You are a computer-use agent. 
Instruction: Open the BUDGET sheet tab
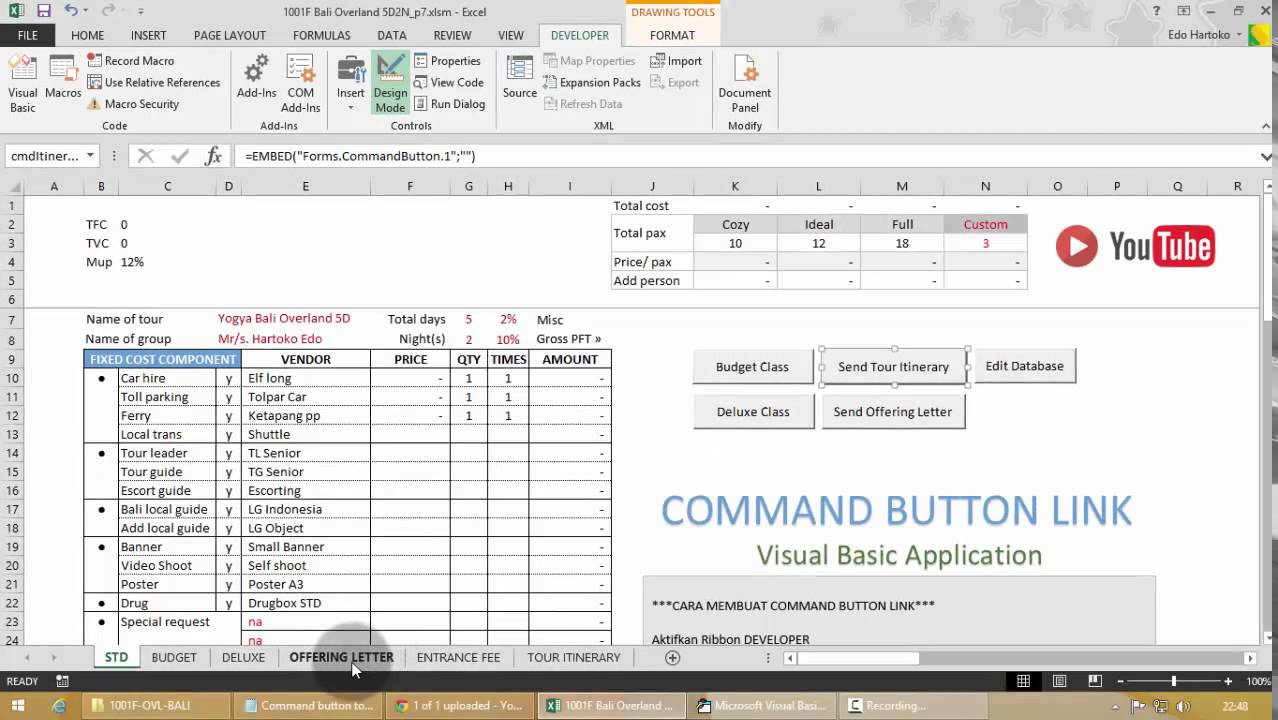pyautogui.click(x=174, y=657)
